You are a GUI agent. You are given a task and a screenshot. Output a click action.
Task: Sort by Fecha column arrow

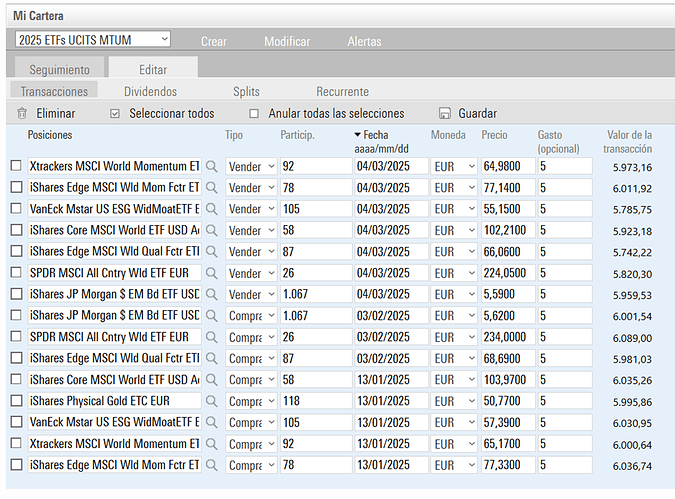point(357,135)
